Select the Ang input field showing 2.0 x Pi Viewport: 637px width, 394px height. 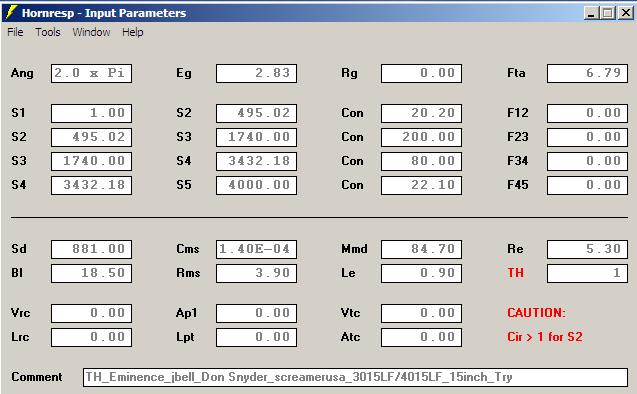91,73
